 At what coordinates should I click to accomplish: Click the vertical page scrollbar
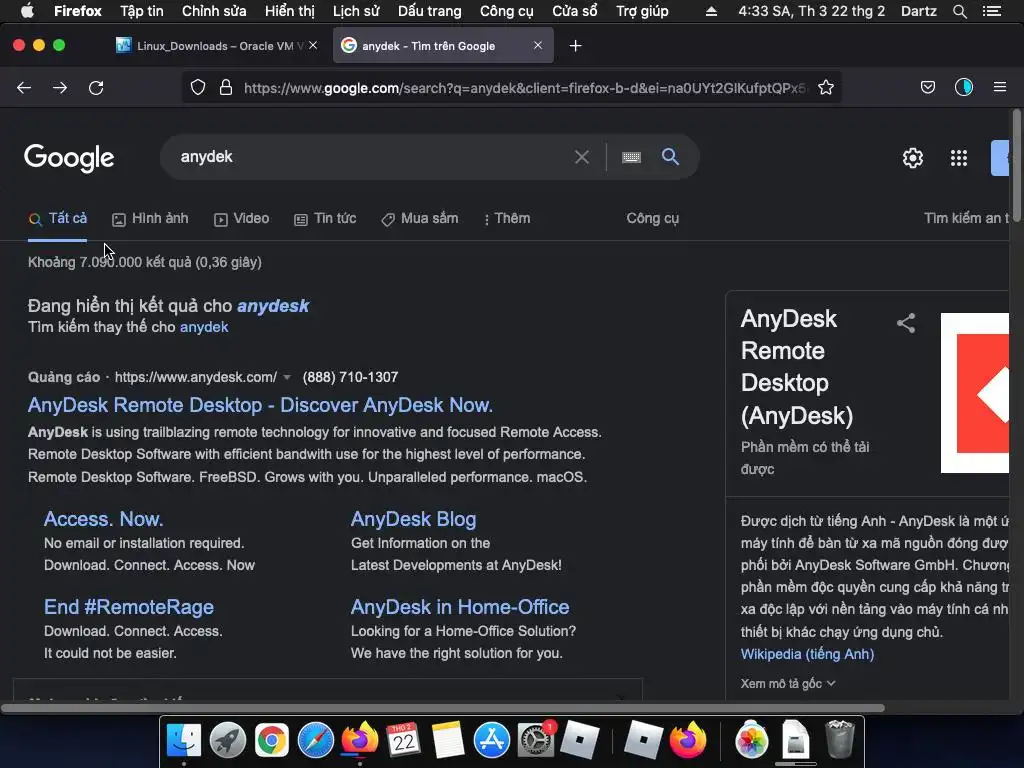(1017, 167)
